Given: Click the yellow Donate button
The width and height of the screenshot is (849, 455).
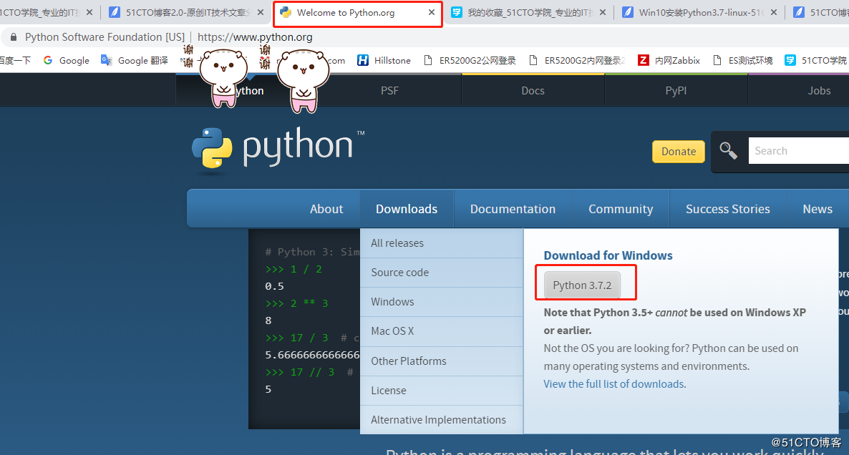Looking at the screenshot, I should click(x=678, y=152).
